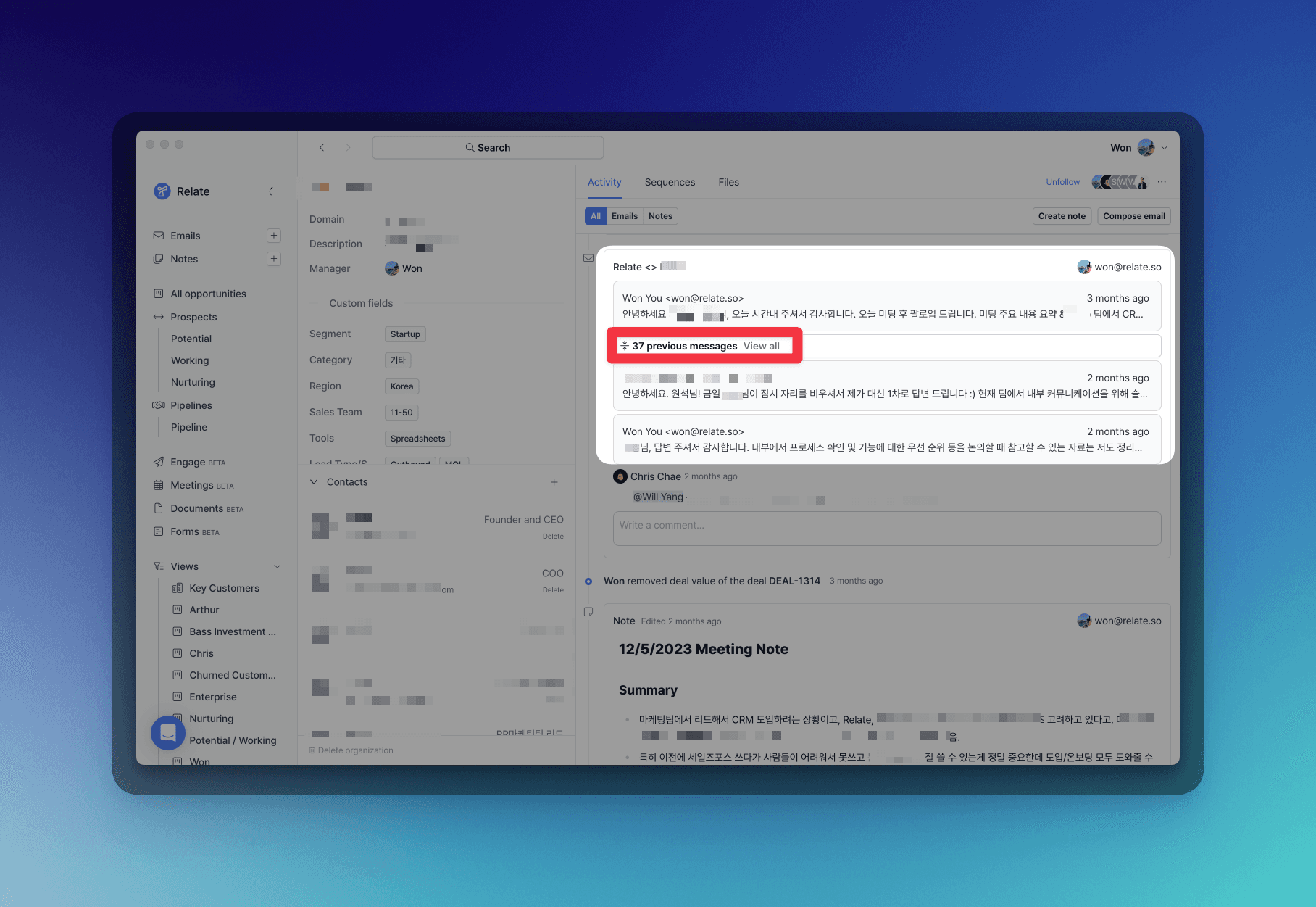Open Prospects in the sidebar
Image resolution: width=1316 pixels, height=907 pixels.
click(x=193, y=317)
